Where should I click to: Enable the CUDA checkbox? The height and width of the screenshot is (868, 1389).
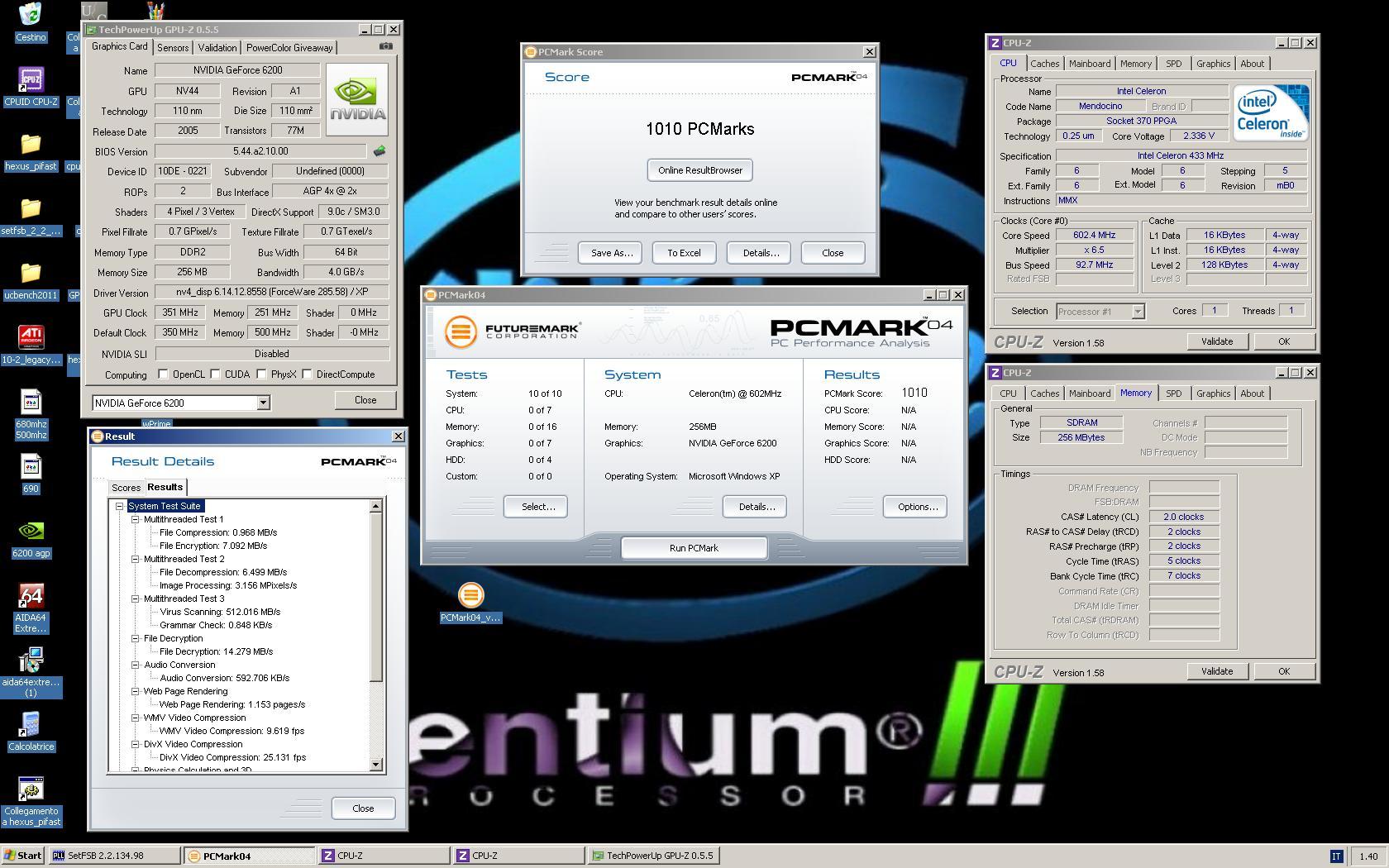pos(215,374)
